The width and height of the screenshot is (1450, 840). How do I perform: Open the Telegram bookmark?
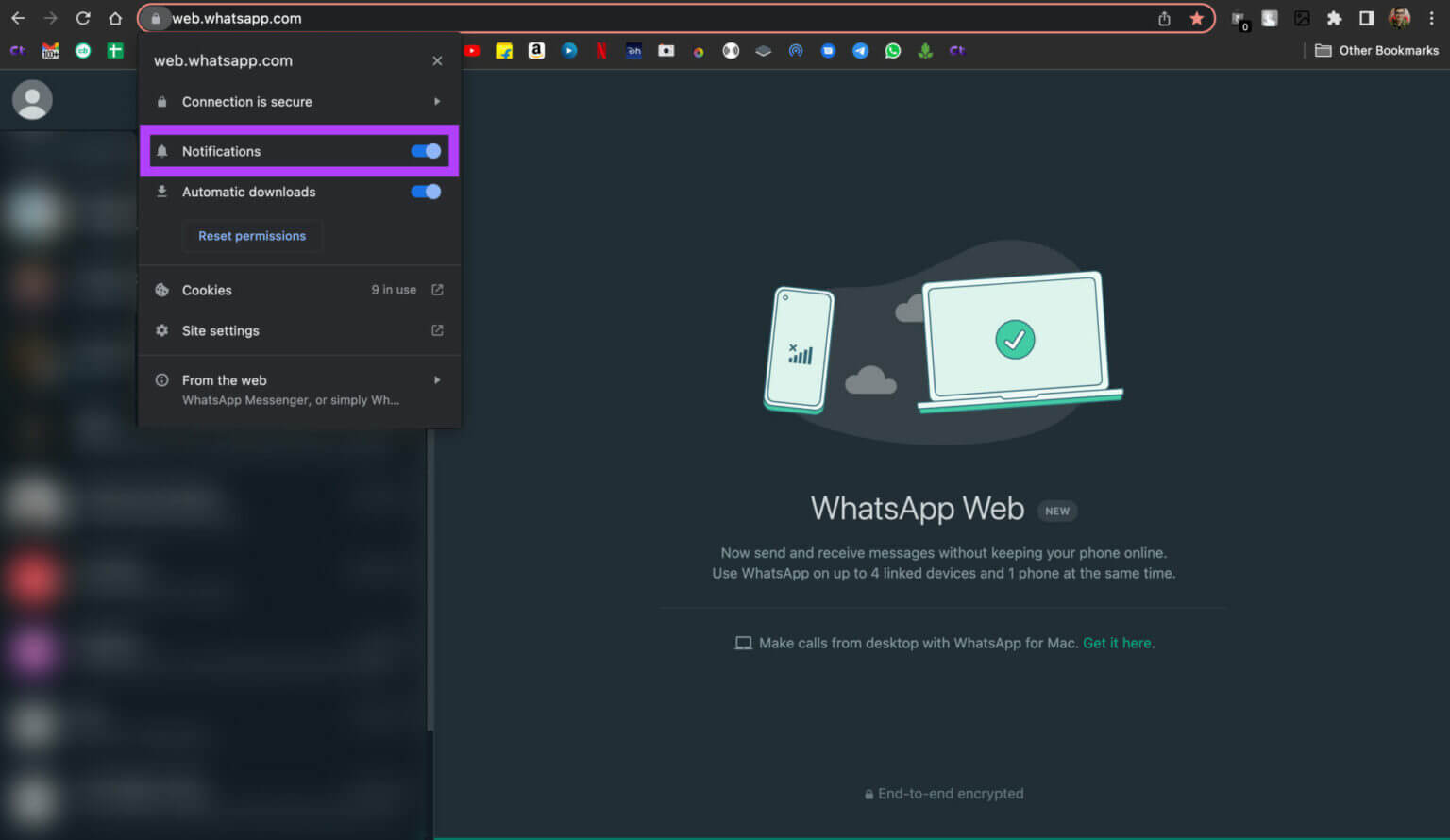(x=860, y=51)
